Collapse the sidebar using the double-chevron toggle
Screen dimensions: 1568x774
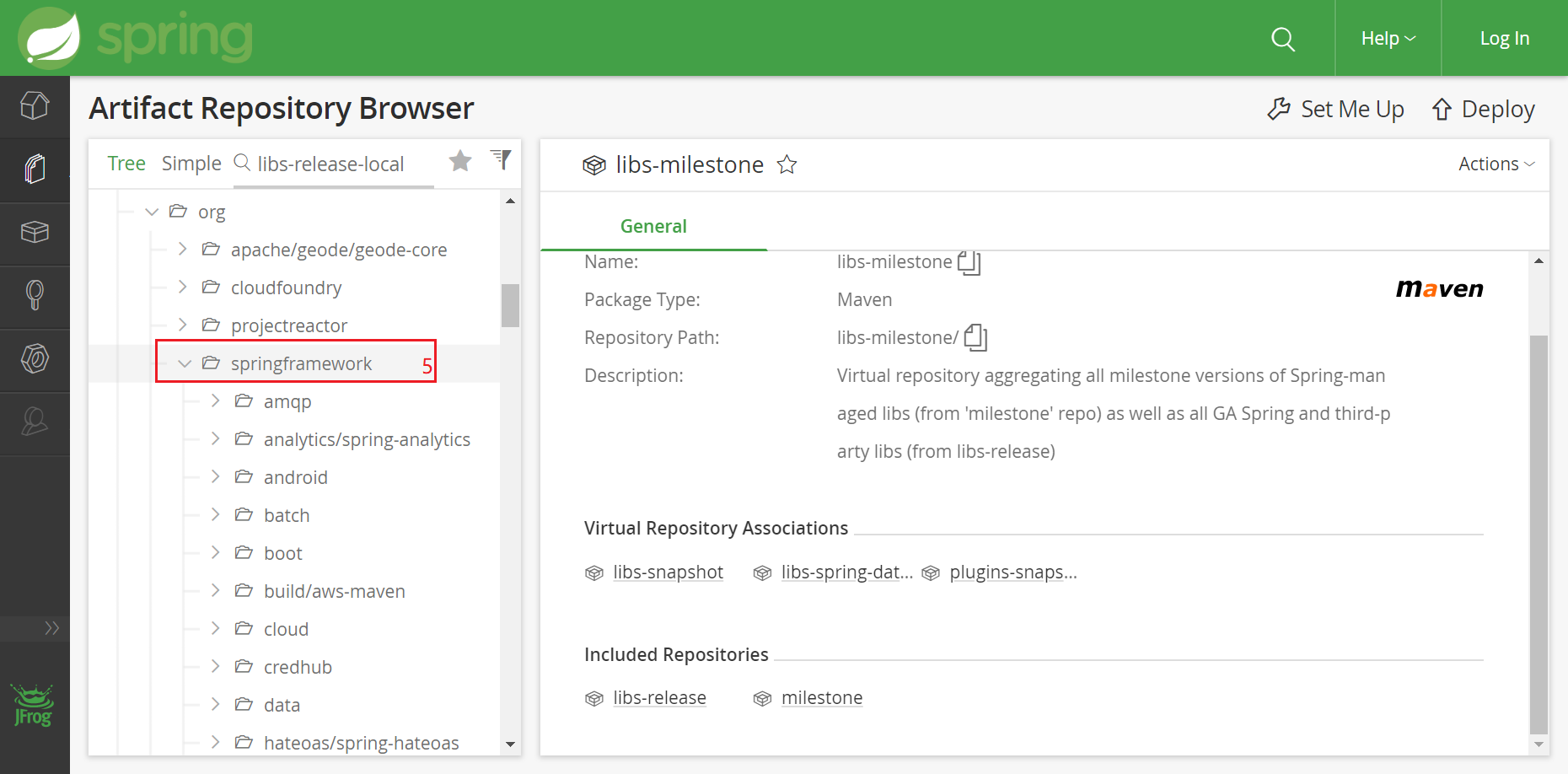[52, 627]
